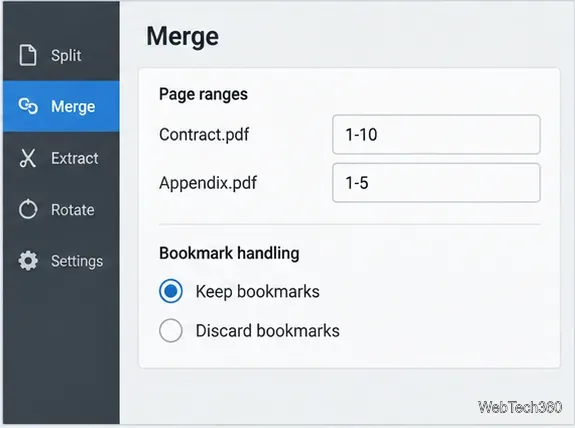Click the Keep bookmarks option text
Screen dimensions: 575x428
pos(257,292)
